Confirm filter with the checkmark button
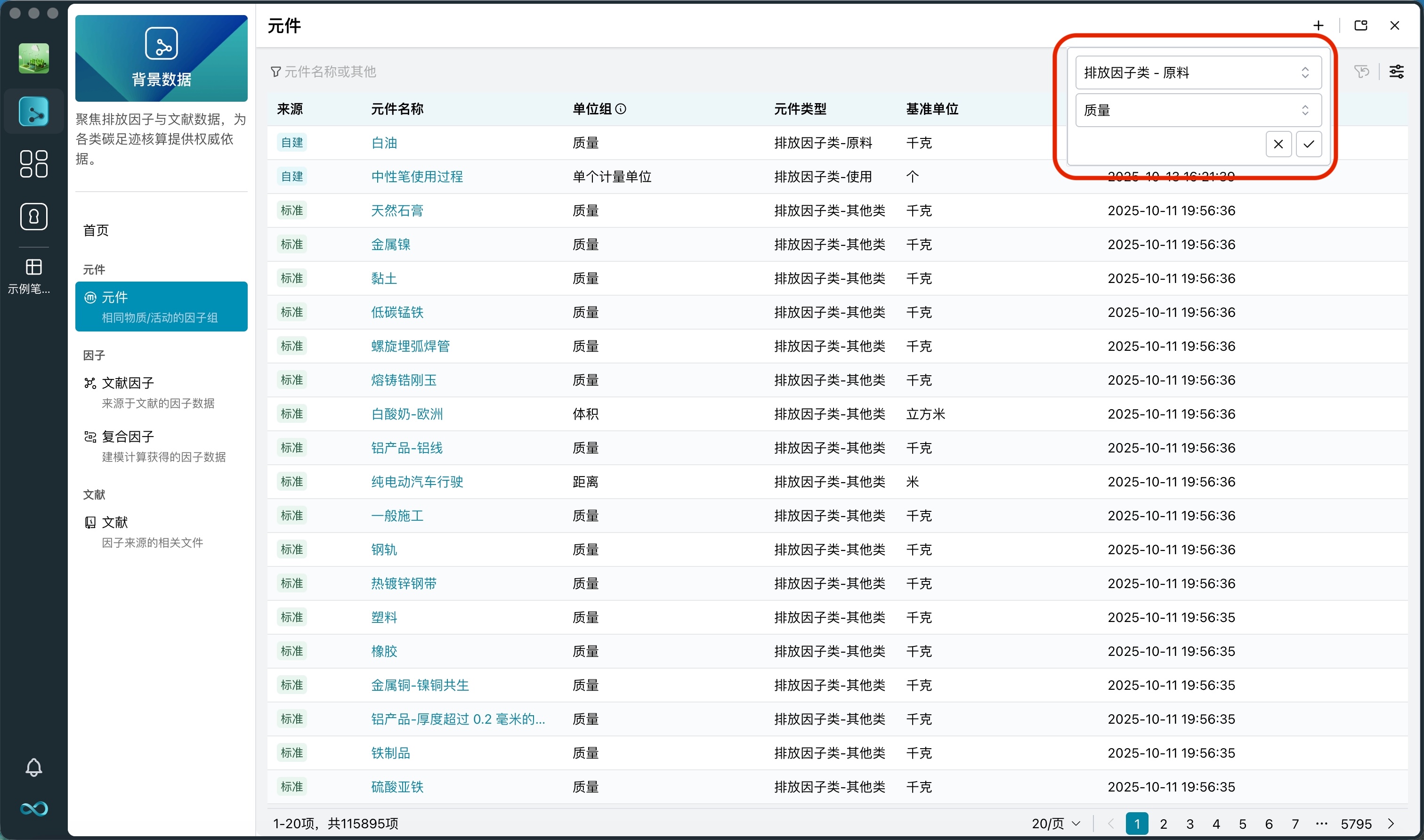Viewport: 1424px width, 840px height. pyautogui.click(x=1308, y=144)
